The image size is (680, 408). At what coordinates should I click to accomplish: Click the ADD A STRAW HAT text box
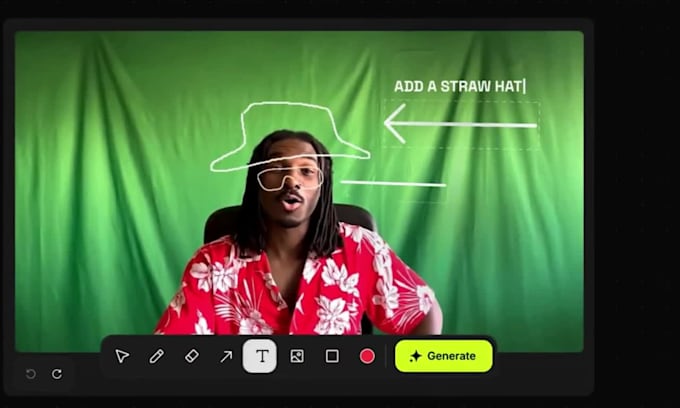[x=459, y=86]
